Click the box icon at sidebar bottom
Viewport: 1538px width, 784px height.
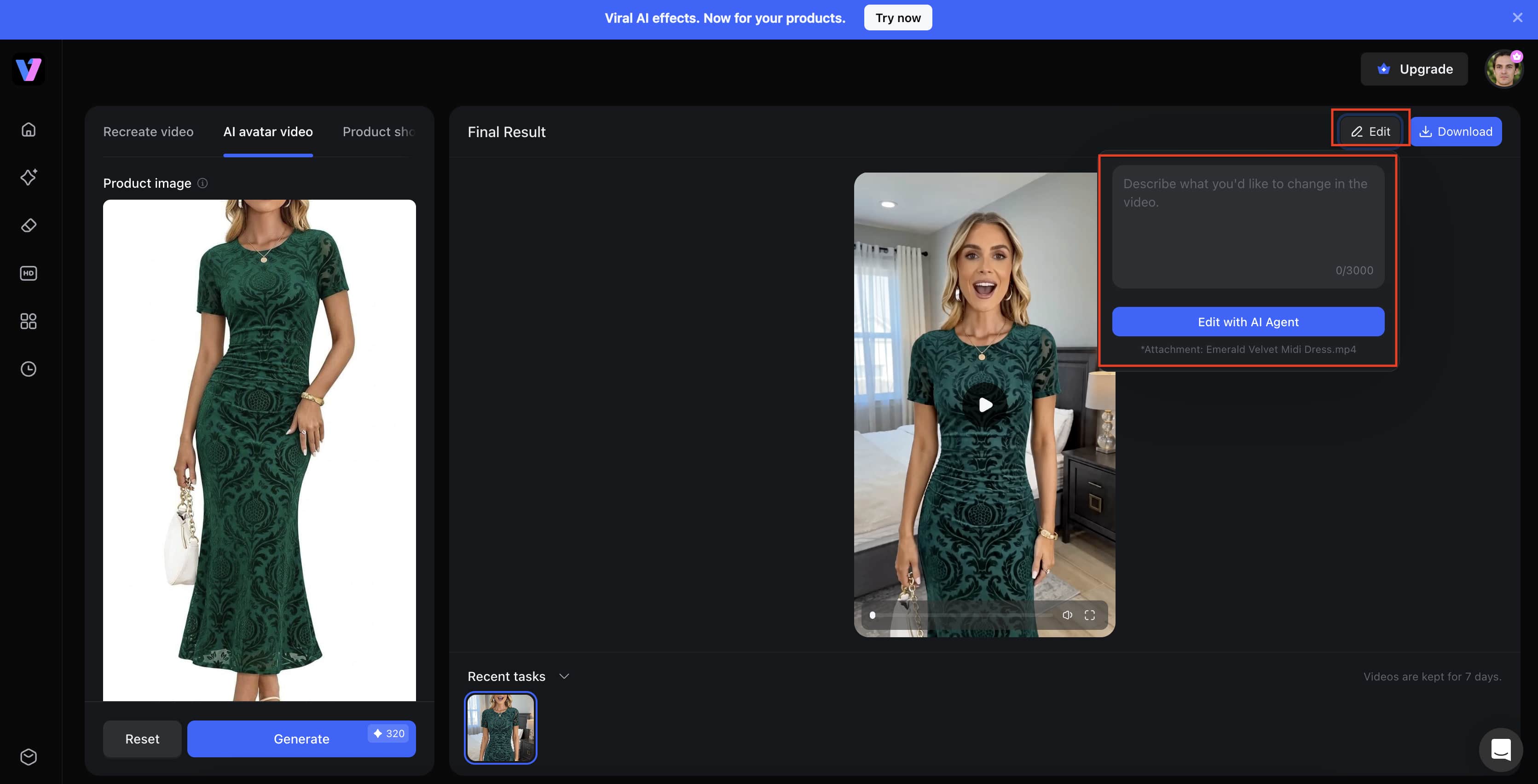(28, 756)
